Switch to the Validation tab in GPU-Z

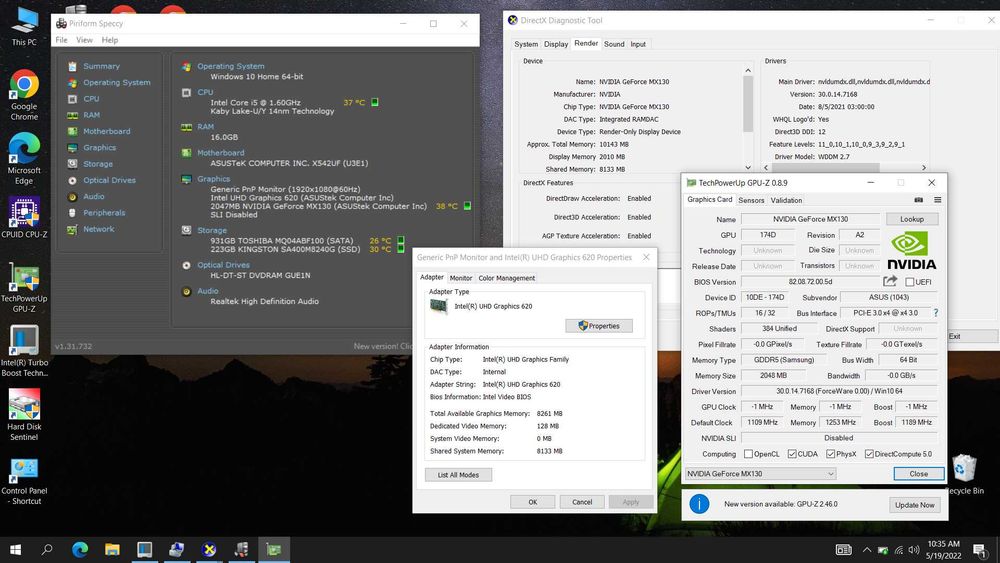tap(786, 200)
